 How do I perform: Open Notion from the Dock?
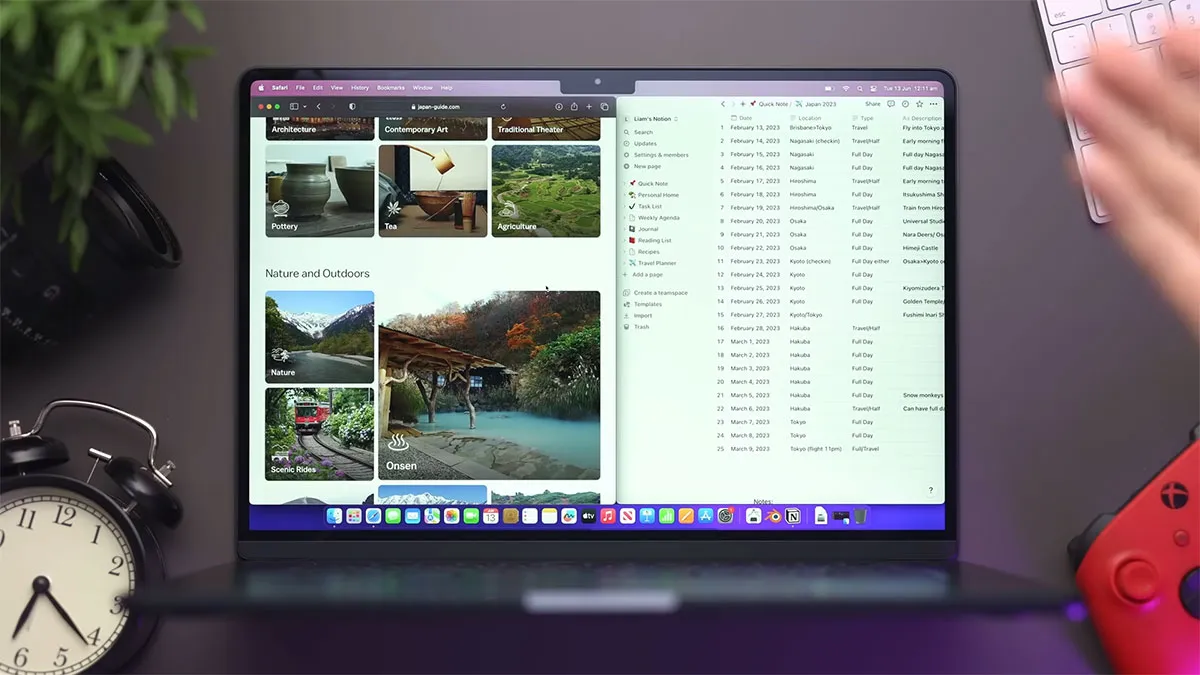pyautogui.click(x=793, y=516)
